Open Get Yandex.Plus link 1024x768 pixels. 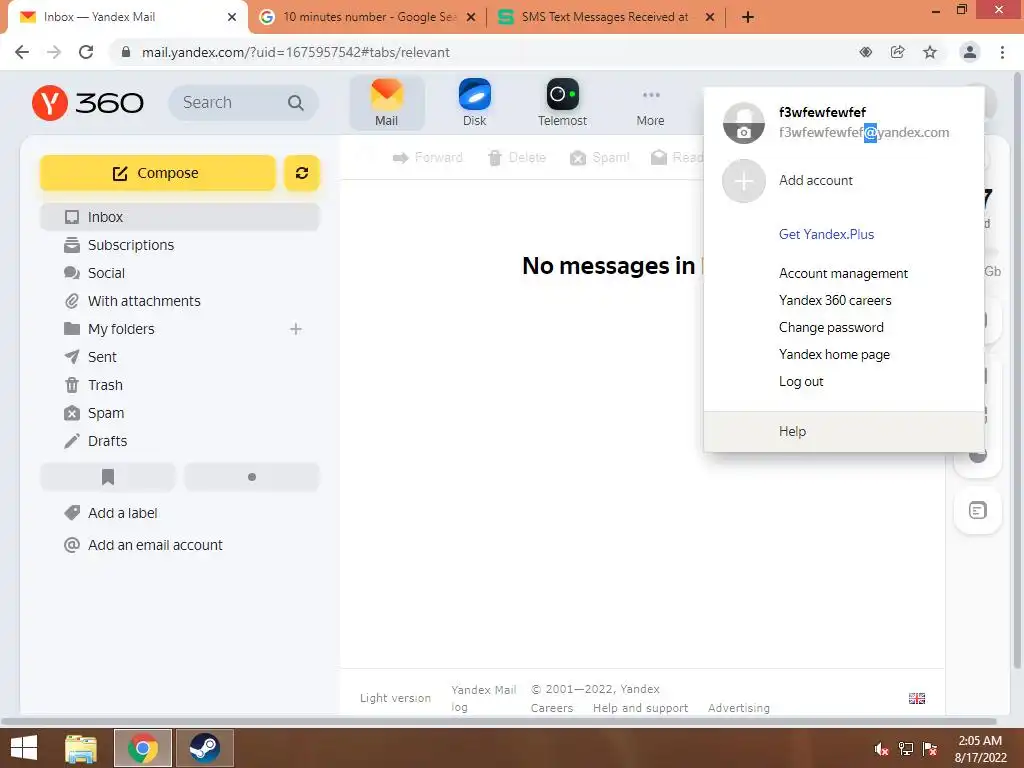coord(826,234)
